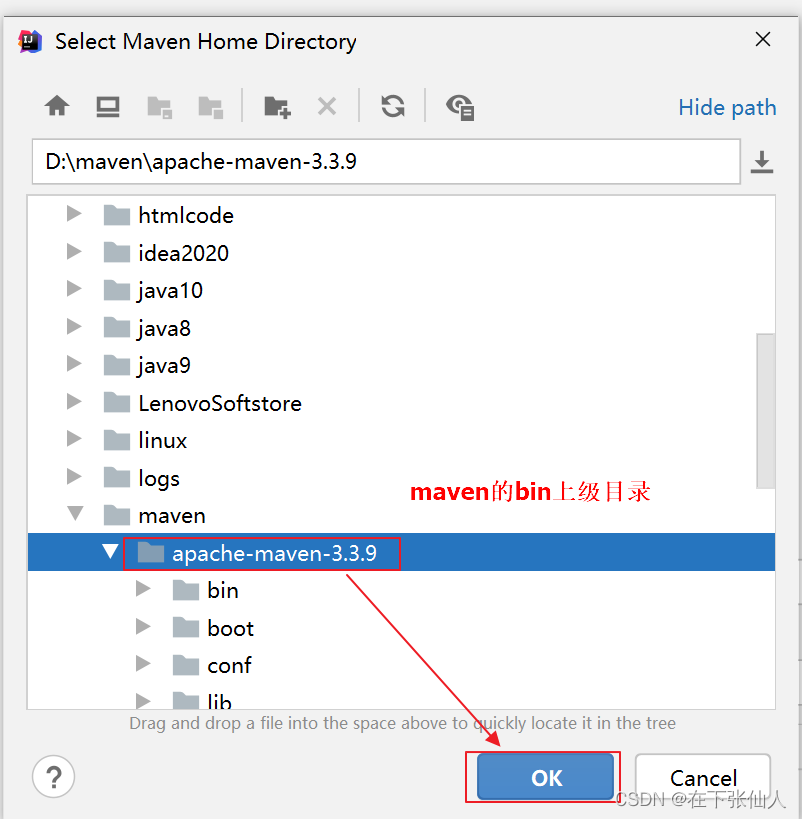This screenshot has width=802, height=819.
Task: Click the tree vertical scrollbar
Action: 765,411
